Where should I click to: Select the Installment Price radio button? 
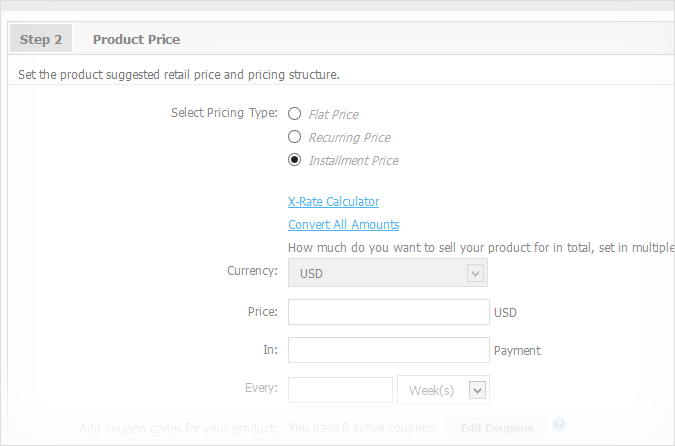[295, 160]
